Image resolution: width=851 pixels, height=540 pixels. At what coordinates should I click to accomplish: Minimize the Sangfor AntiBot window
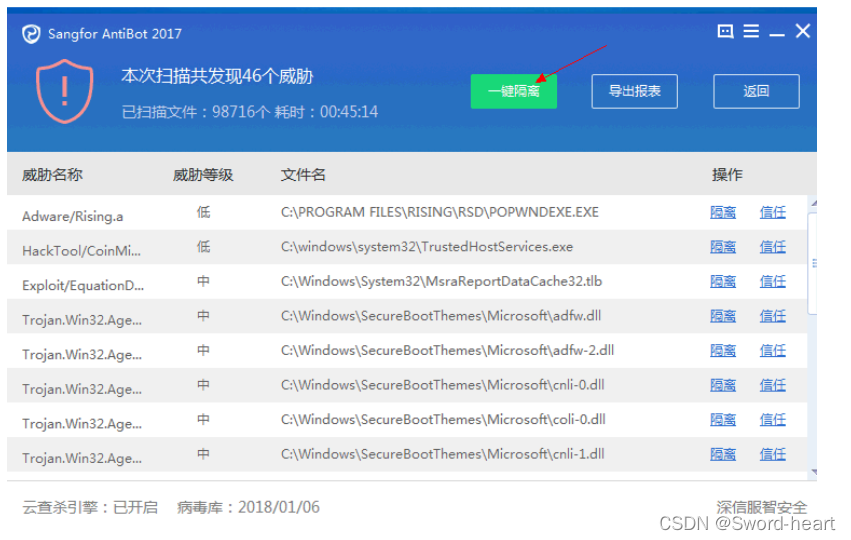(777, 35)
